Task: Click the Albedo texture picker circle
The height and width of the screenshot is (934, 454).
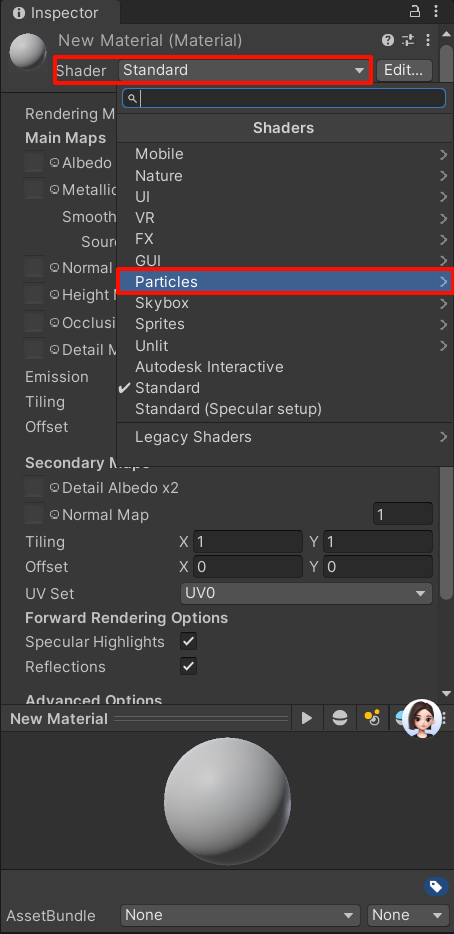Action: pos(54,162)
